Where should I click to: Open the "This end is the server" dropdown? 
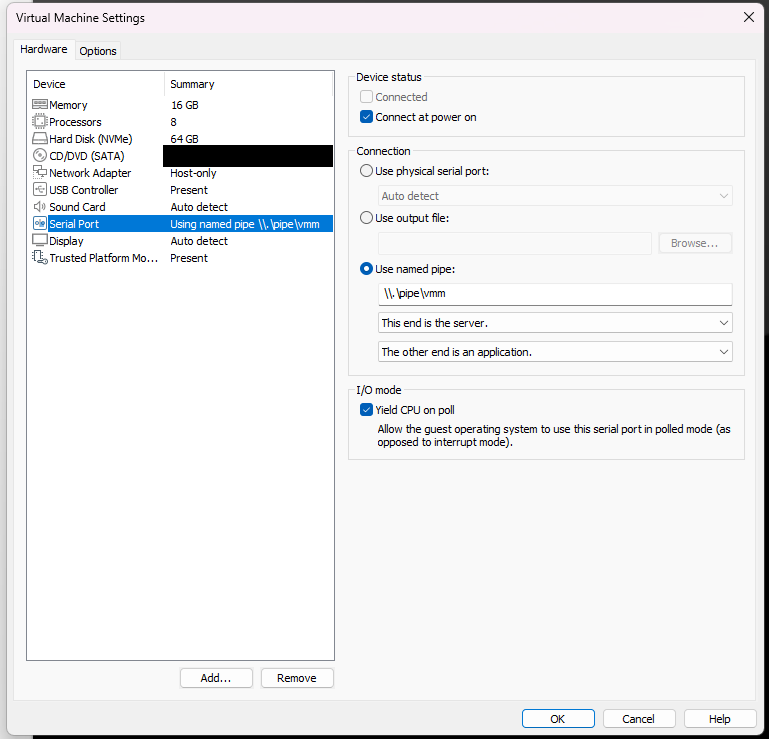click(x=555, y=323)
